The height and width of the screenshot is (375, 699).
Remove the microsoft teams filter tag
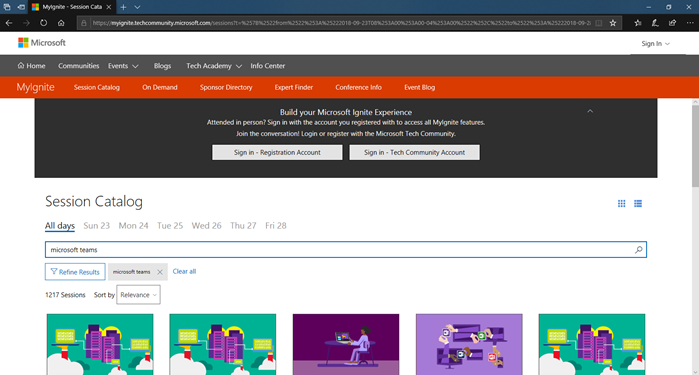point(160,272)
